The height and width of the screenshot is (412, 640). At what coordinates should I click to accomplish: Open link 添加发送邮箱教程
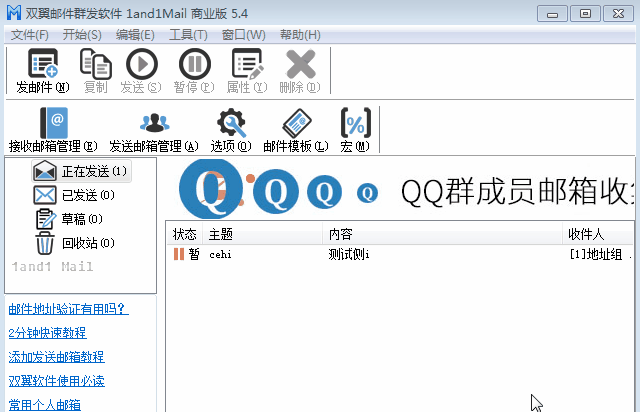click(56, 357)
